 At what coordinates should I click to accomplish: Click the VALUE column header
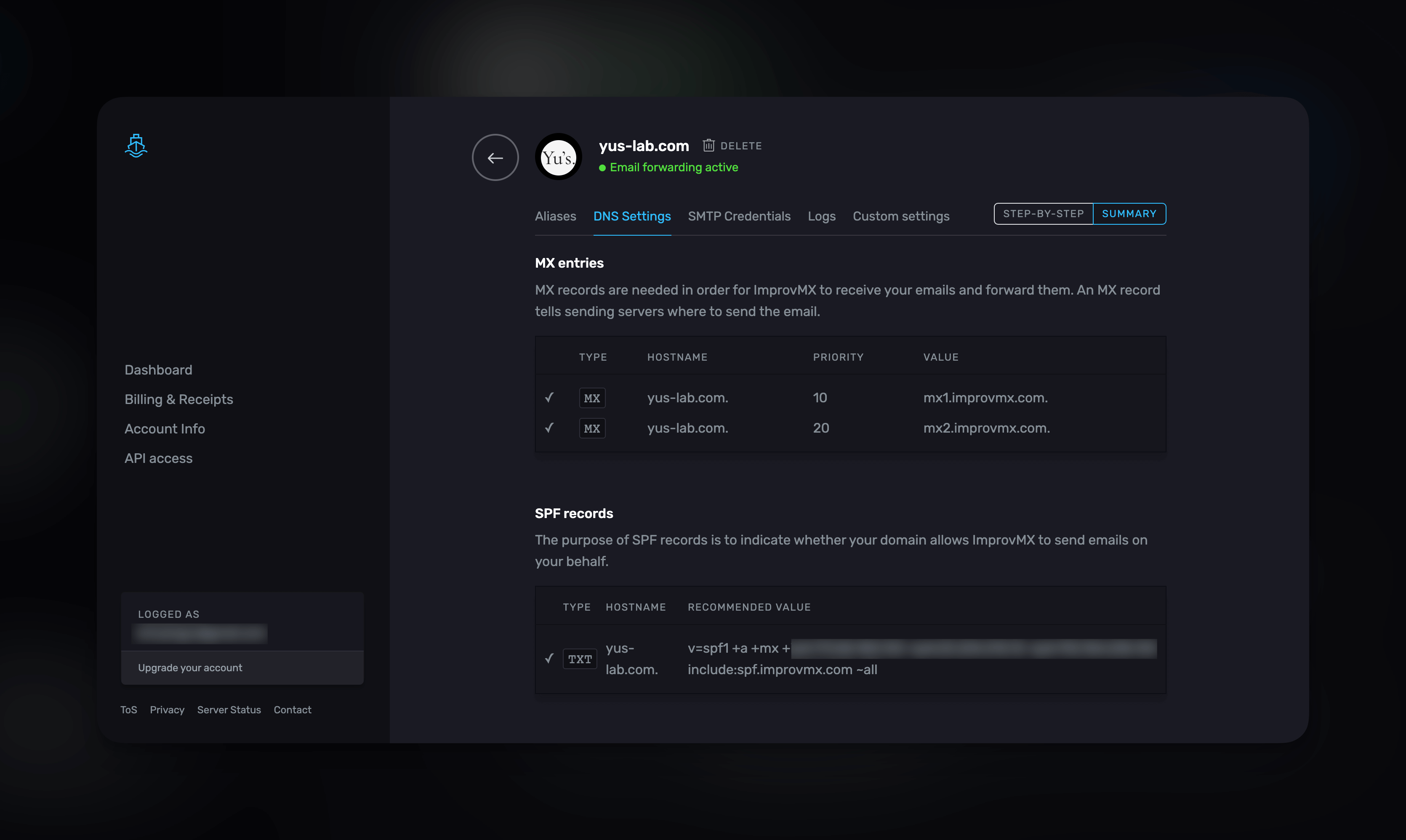pyautogui.click(x=941, y=357)
